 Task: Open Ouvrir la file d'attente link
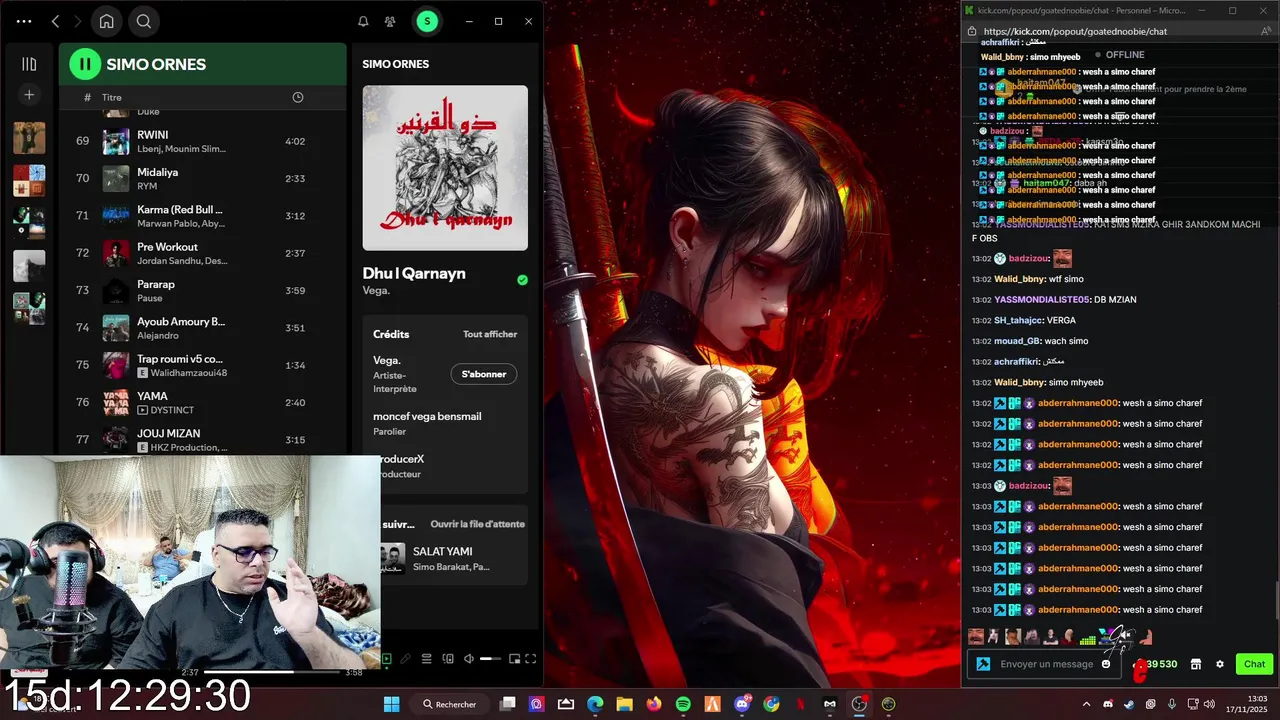coord(477,524)
